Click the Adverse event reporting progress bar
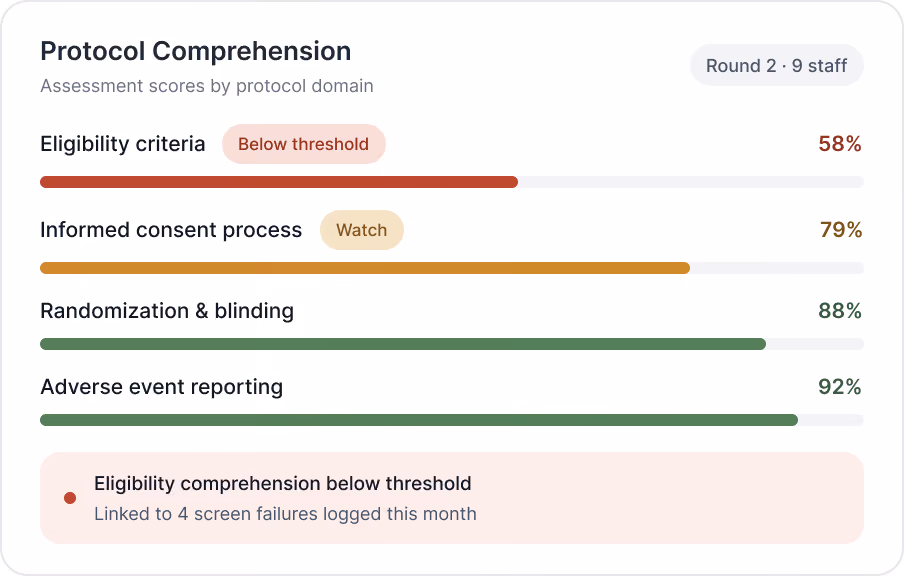 452,420
